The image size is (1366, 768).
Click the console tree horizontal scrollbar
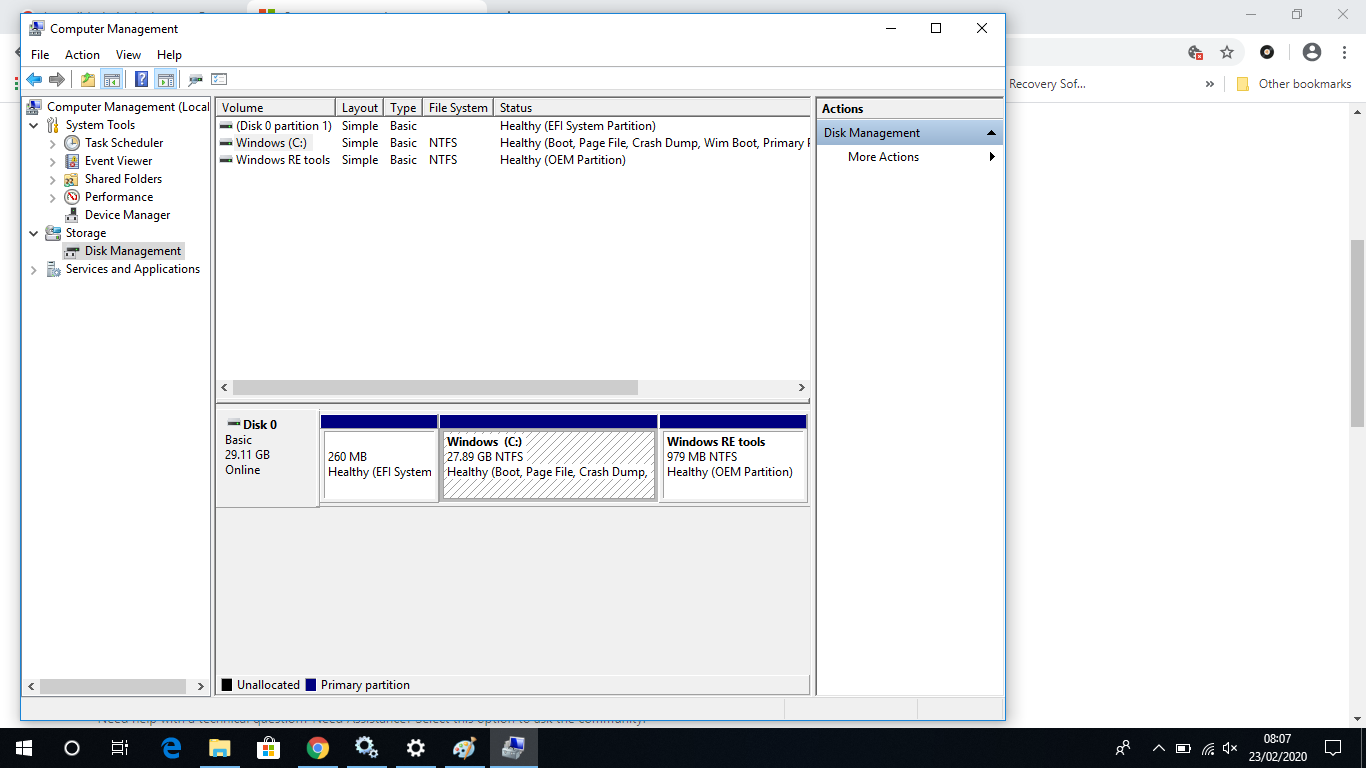tap(114, 687)
